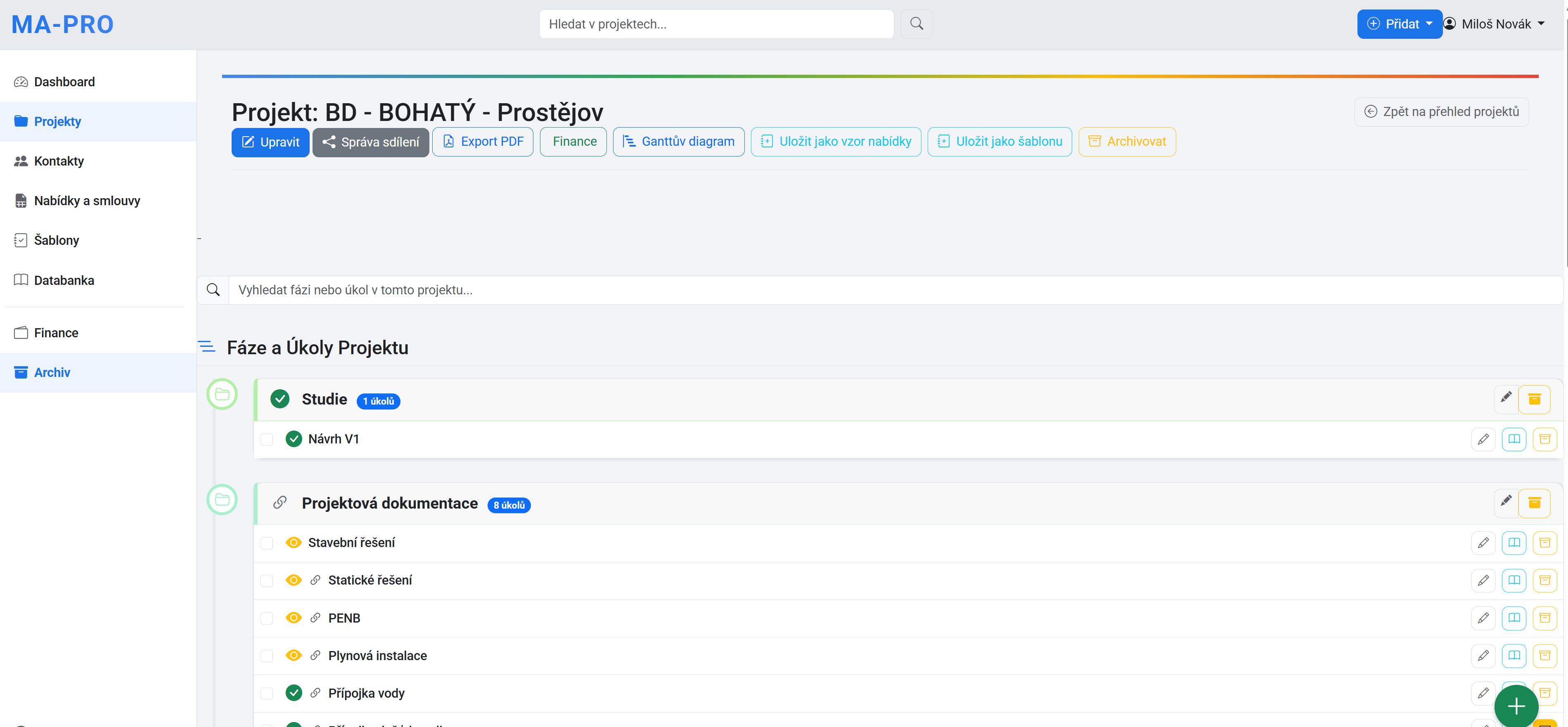
Task: Click the link icon beside Statické řešení
Action: pos(315,580)
